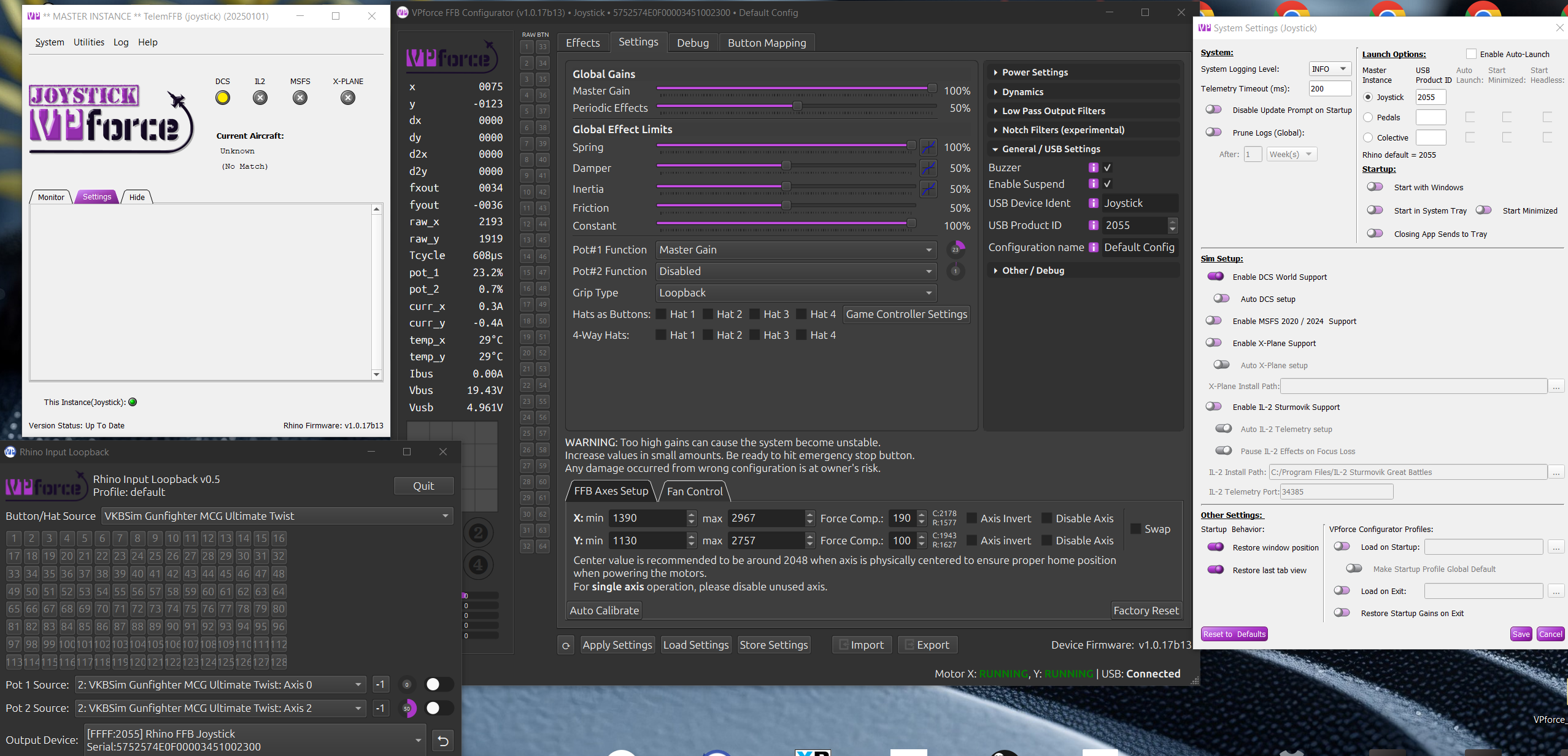
Task: Open the Damper effect curve editor icon
Action: pos(928,168)
